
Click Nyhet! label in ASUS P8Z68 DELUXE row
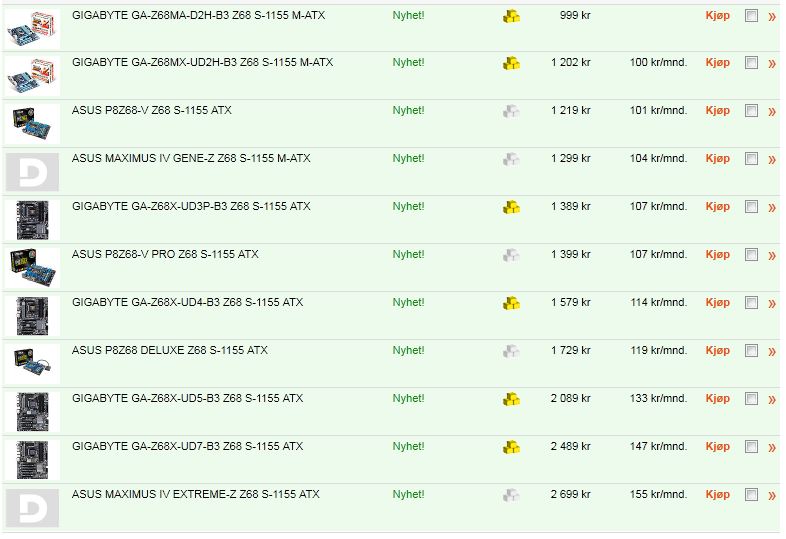[408, 350]
